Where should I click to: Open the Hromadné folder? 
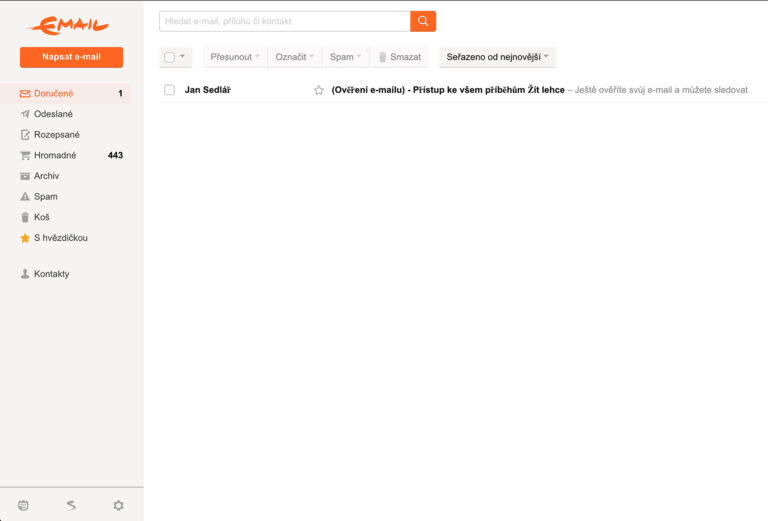pyautogui.click(x=55, y=155)
